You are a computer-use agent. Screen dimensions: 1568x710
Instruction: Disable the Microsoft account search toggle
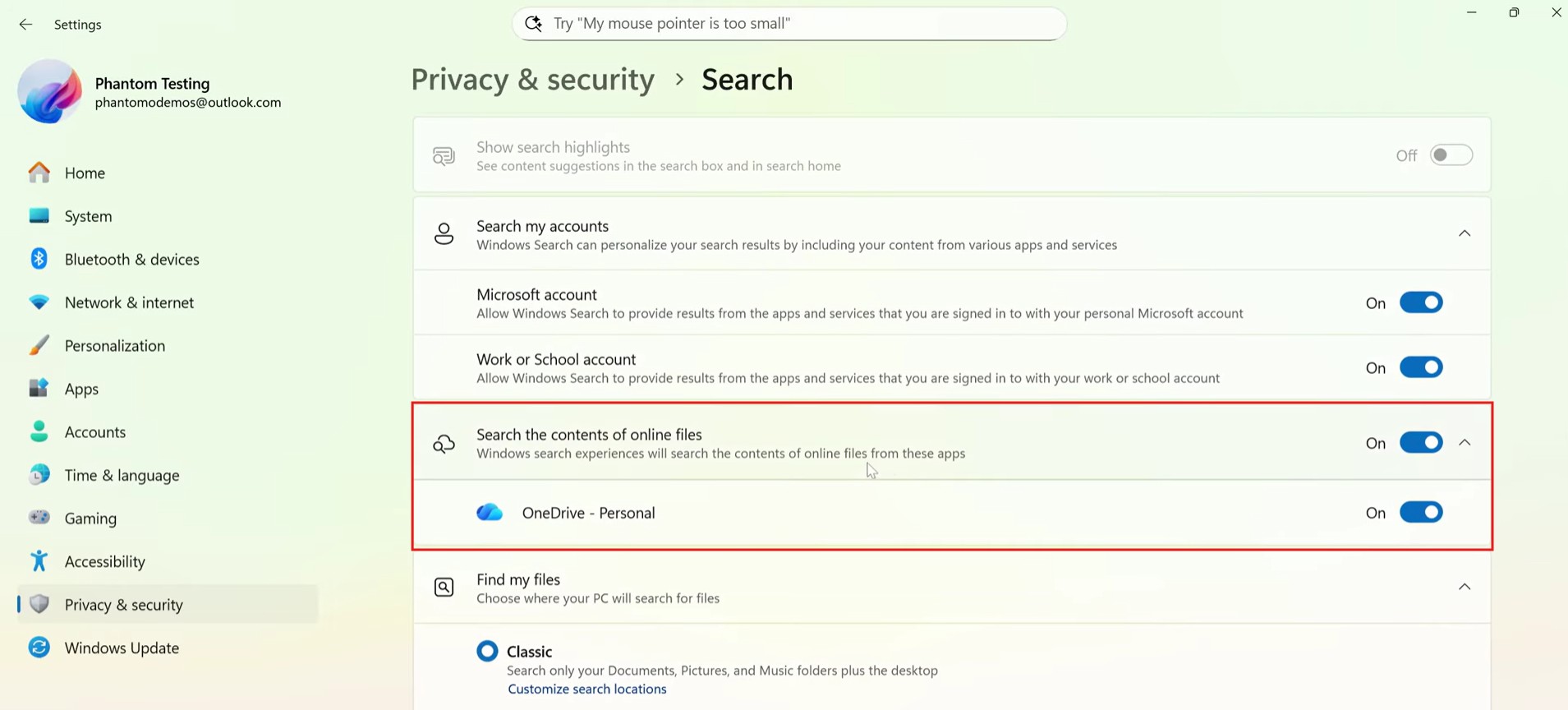[x=1420, y=302]
